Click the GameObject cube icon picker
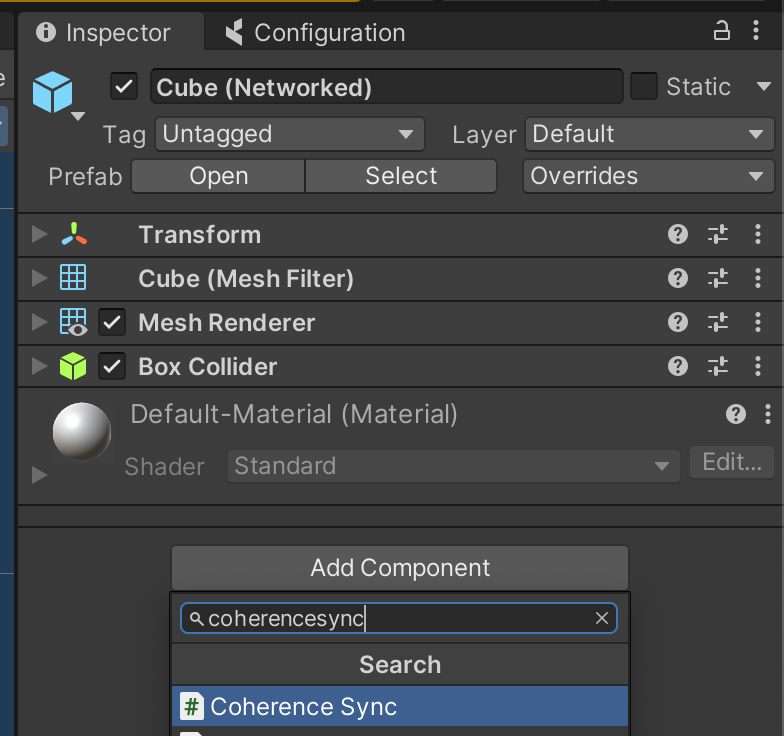Image resolution: width=784 pixels, height=736 pixels. coord(54,93)
